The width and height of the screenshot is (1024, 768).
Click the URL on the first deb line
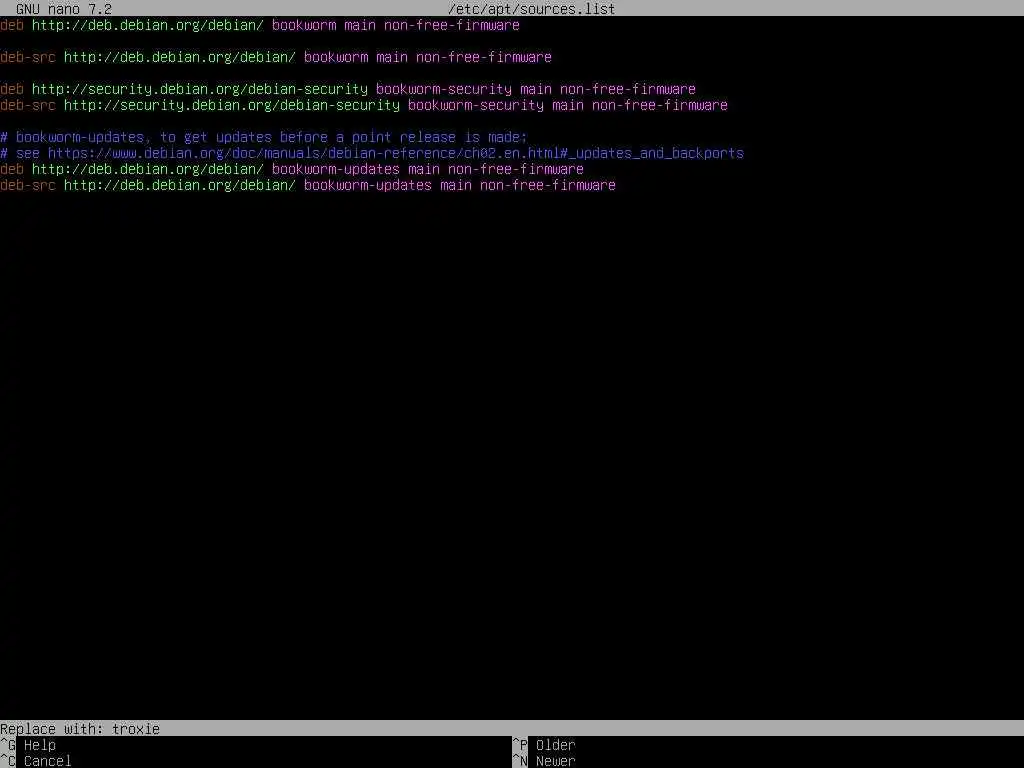coord(148,25)
